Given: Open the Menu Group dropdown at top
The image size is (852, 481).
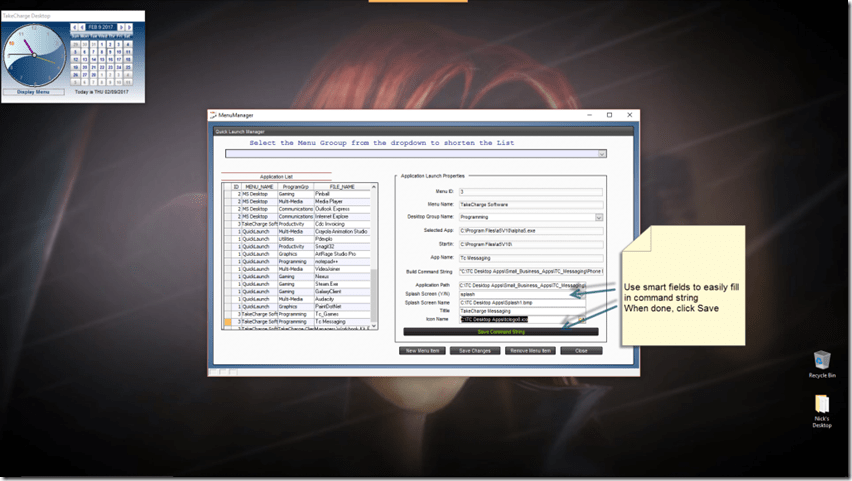Looking at the screenshot, I should 602,154.
